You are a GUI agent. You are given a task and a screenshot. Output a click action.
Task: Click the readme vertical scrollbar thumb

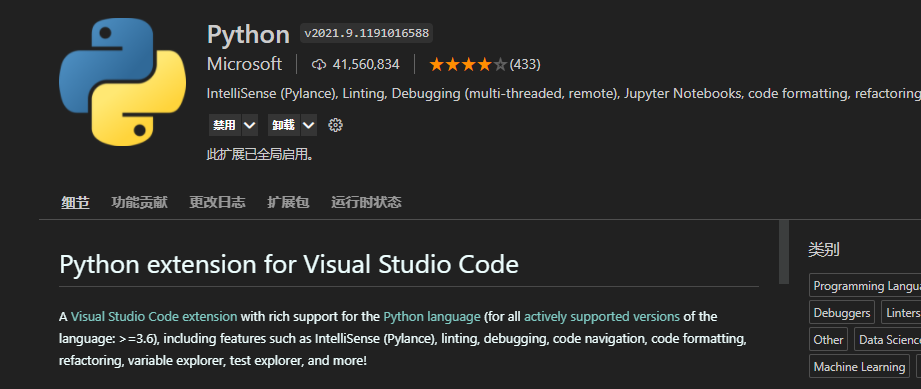pos(784,252)
